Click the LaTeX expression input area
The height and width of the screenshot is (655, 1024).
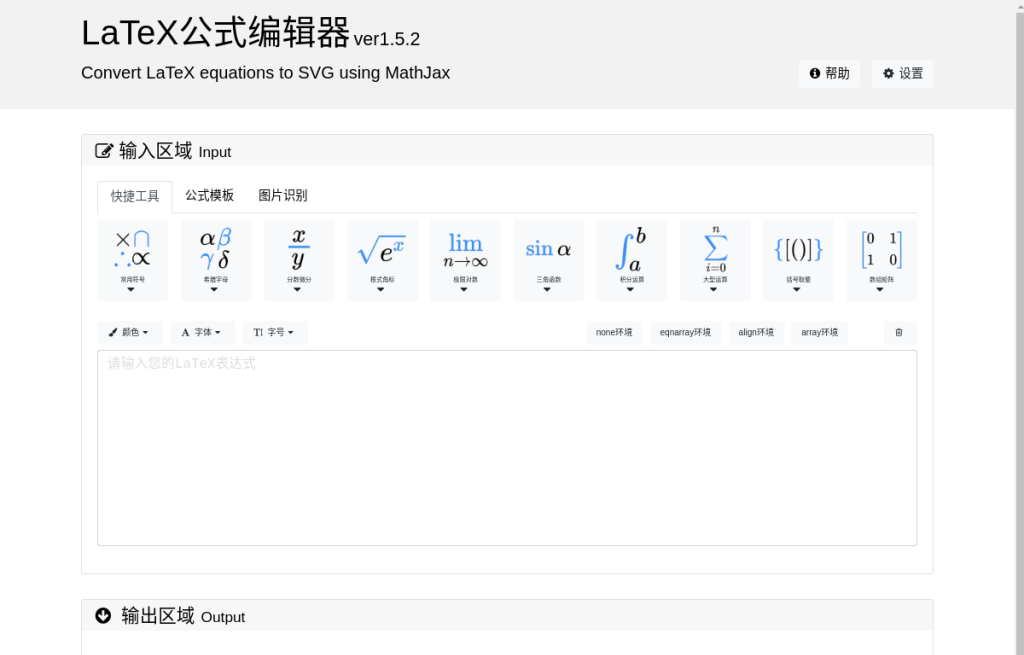(506, 447)
